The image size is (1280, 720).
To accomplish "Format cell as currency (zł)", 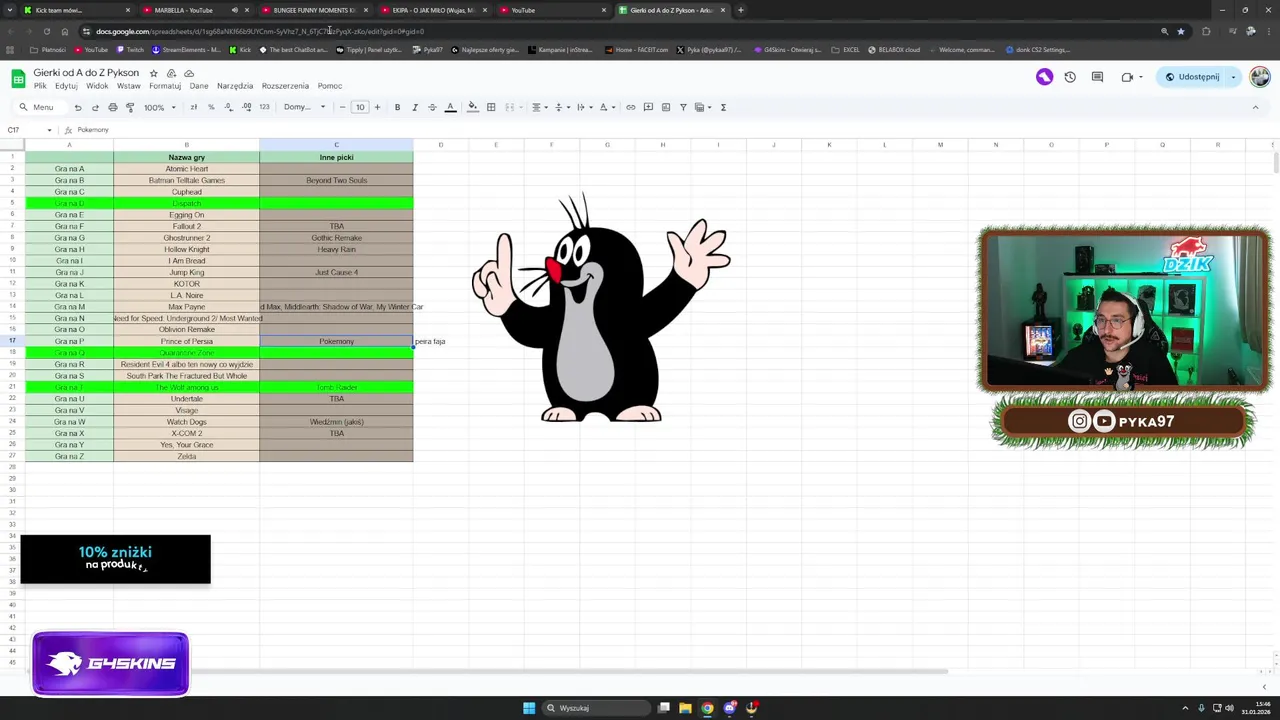I will click(193, 107).
